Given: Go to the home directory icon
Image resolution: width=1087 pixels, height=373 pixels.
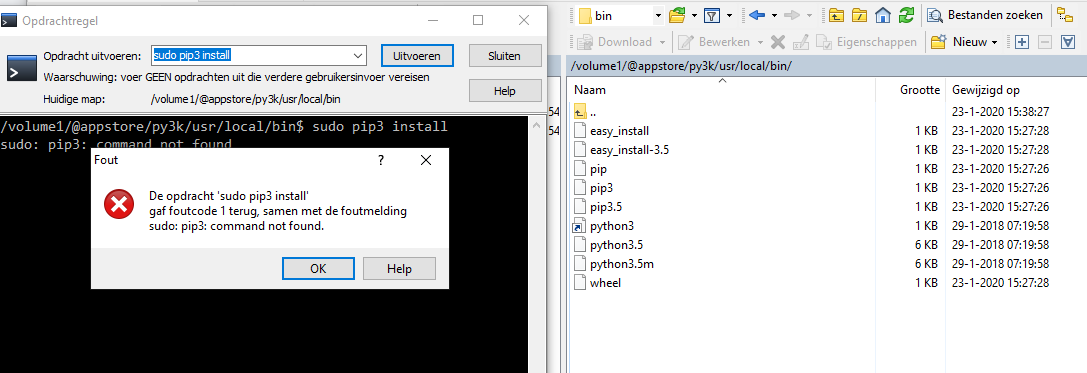Looking at the screenshot, I should [x=882, y=15].
